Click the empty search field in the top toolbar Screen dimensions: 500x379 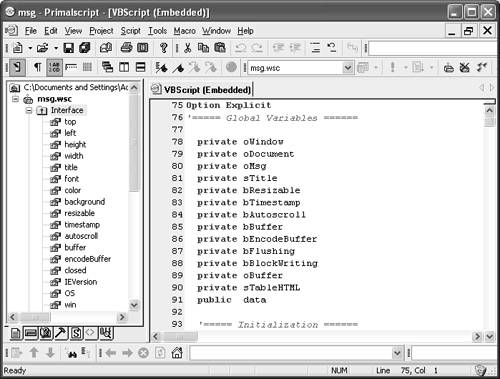[x=432, y=49]
